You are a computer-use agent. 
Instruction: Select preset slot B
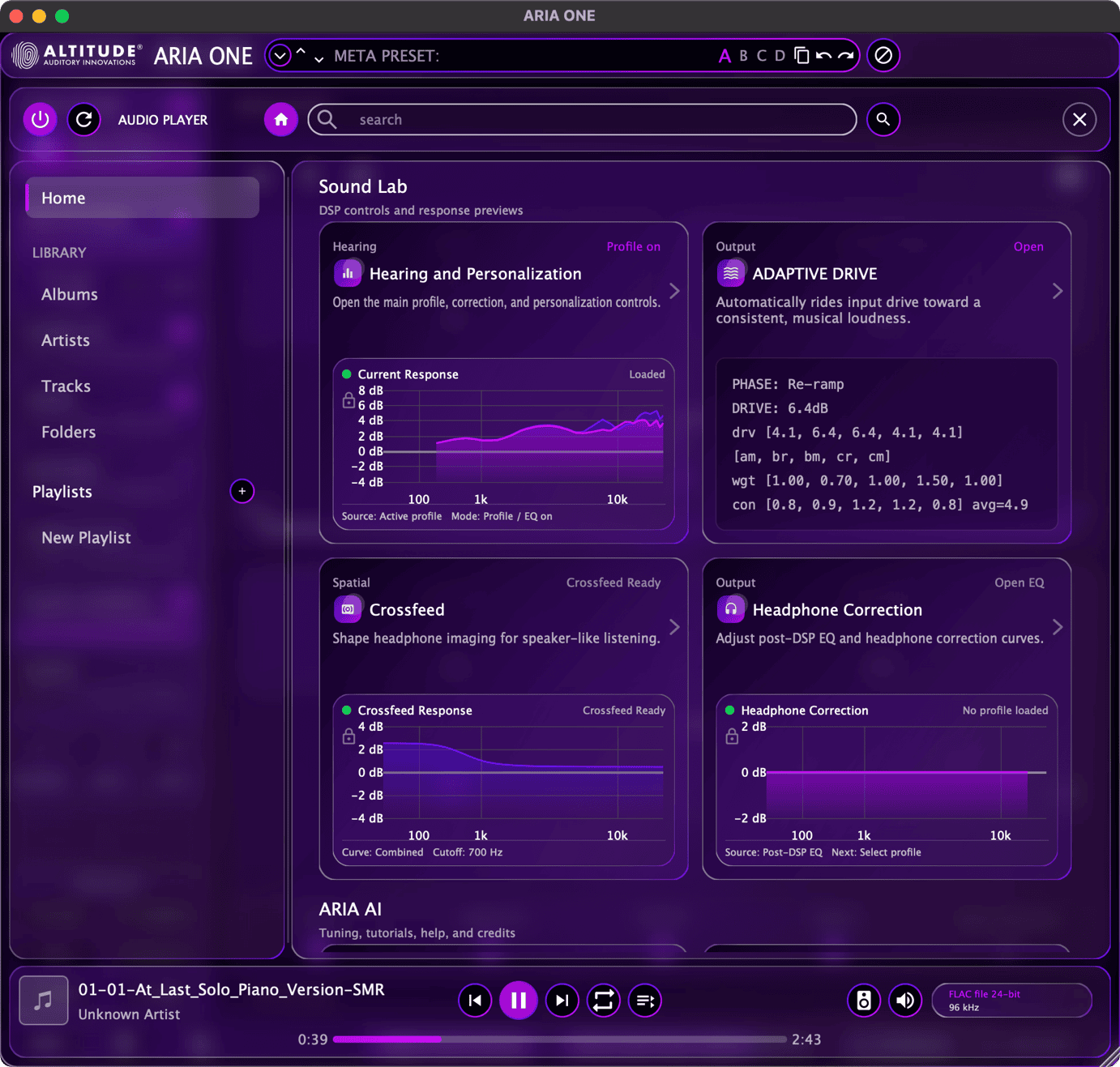[743, 56]
